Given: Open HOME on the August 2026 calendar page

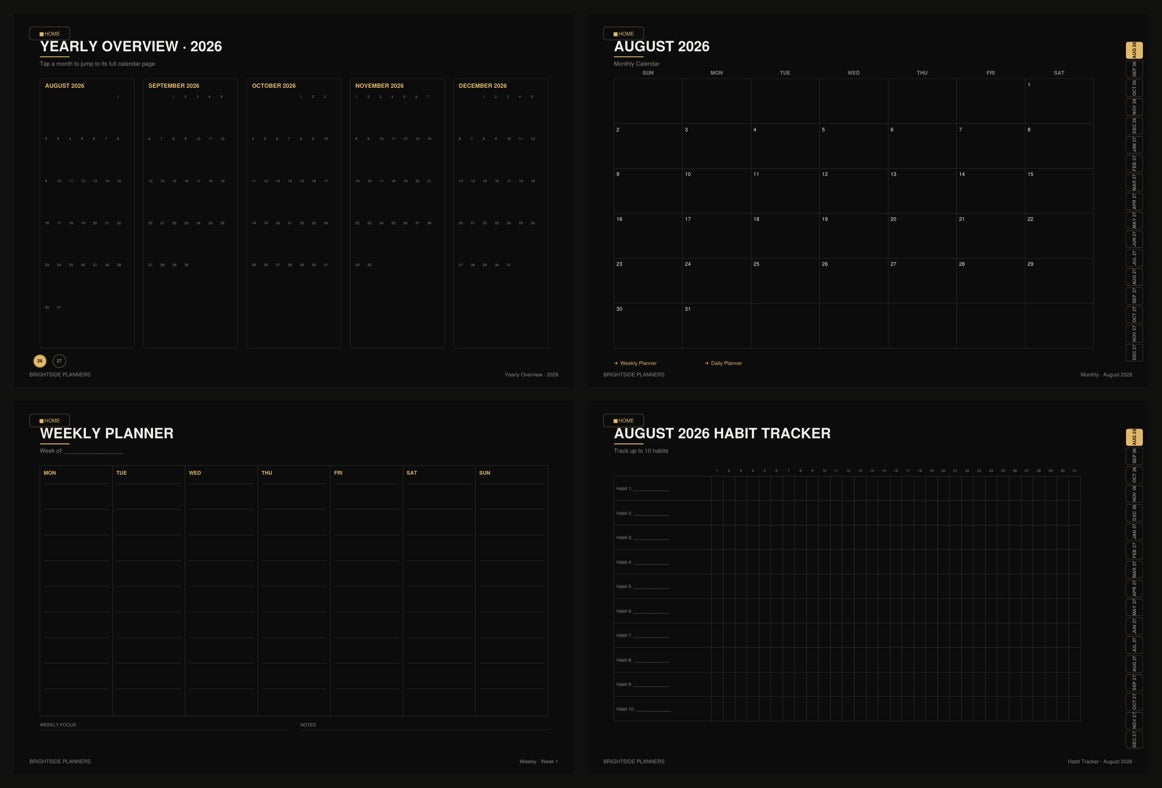Looking at the screenshot, I should (623, 33).
